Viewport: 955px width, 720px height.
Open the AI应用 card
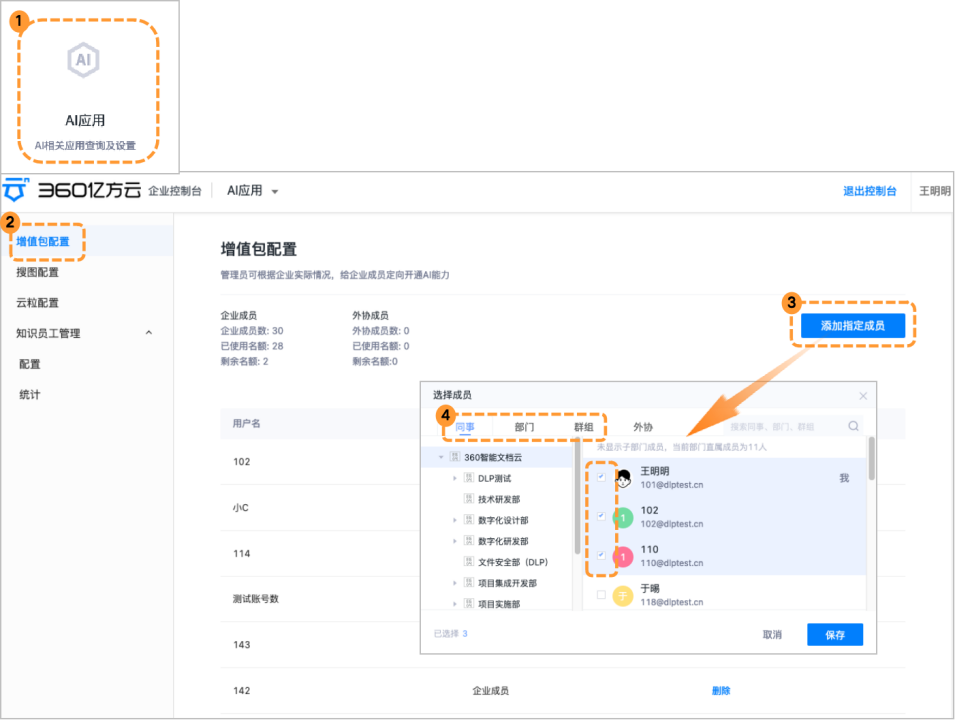click(x=88, y=91)
